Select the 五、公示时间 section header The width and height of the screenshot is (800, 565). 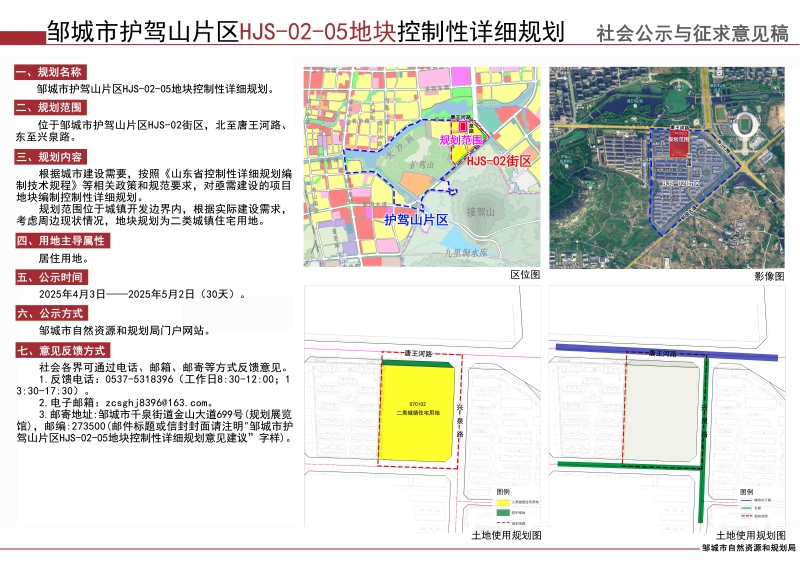[51, 277]
